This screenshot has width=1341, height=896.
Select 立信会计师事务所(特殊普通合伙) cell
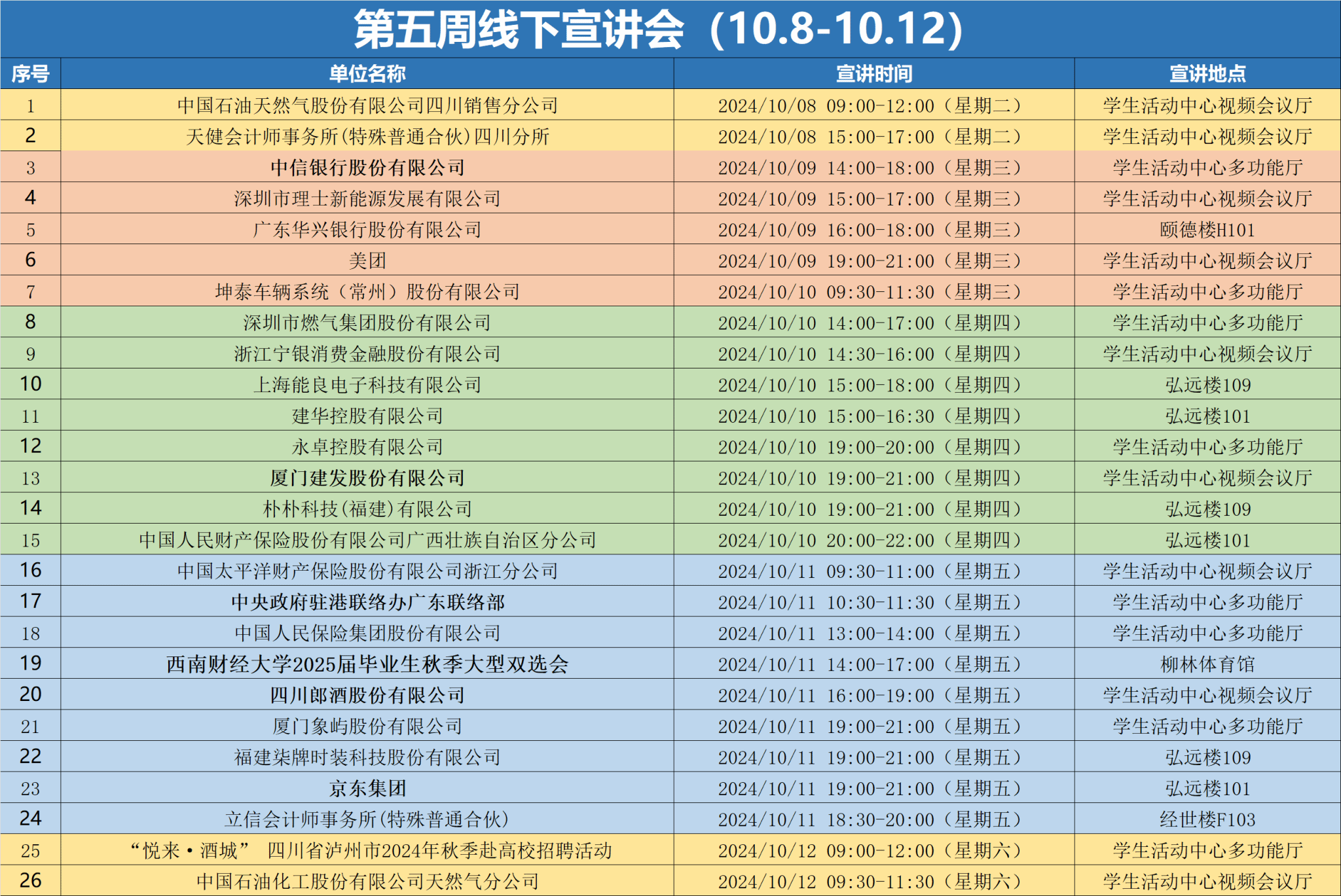367,819
